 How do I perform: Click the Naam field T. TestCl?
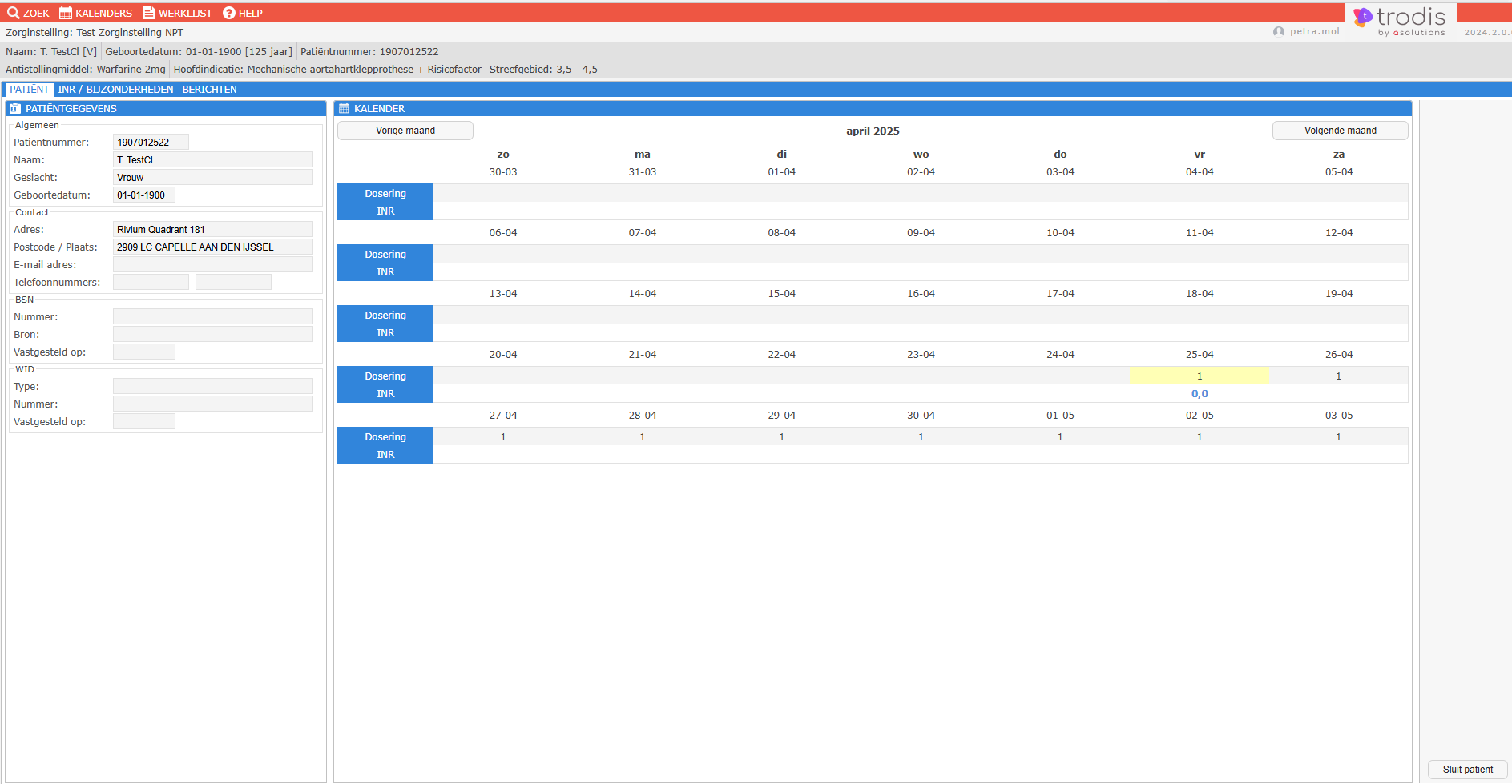coord(213,159)
